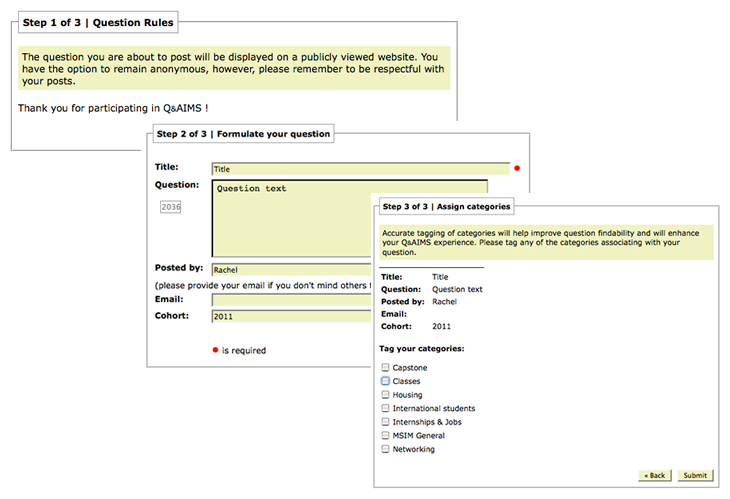Click the 'Step 2 of 3 | Formulate your question' heading
The width and height of the screenshot is (730, 499).
[243, 134]
